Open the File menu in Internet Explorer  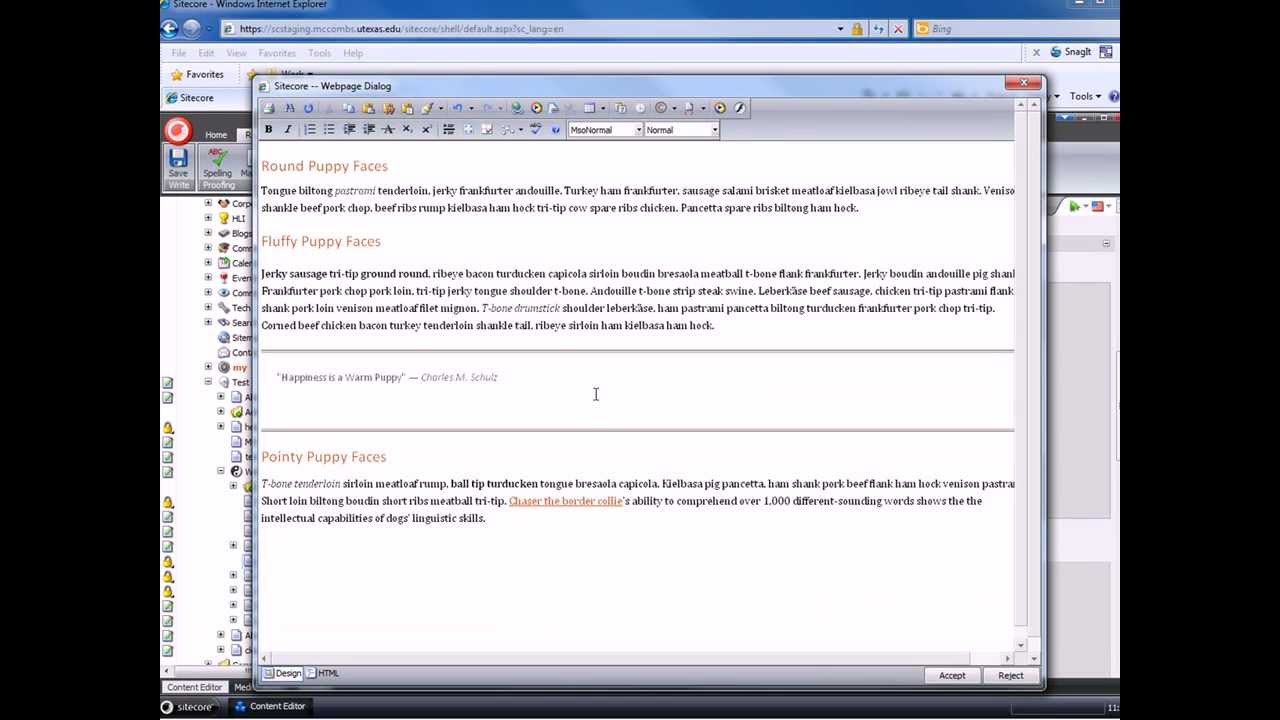[x=179, y=53]
